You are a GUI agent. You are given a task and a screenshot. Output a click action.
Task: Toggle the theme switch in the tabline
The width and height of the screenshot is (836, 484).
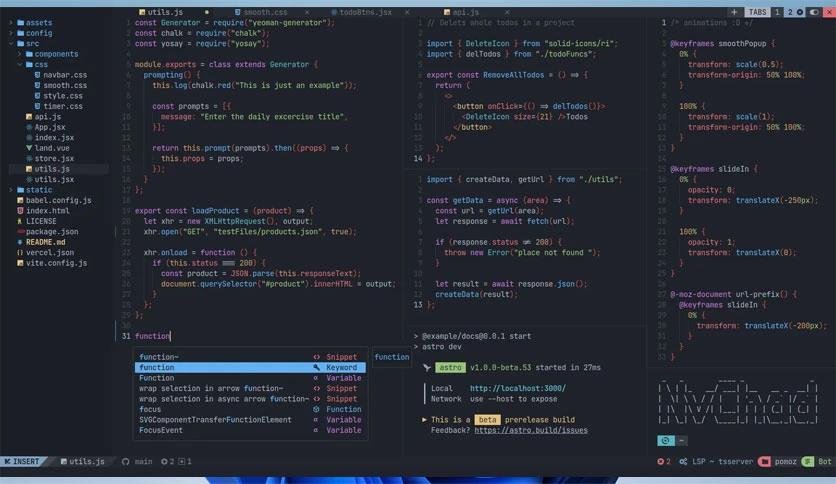coord(811,12)
